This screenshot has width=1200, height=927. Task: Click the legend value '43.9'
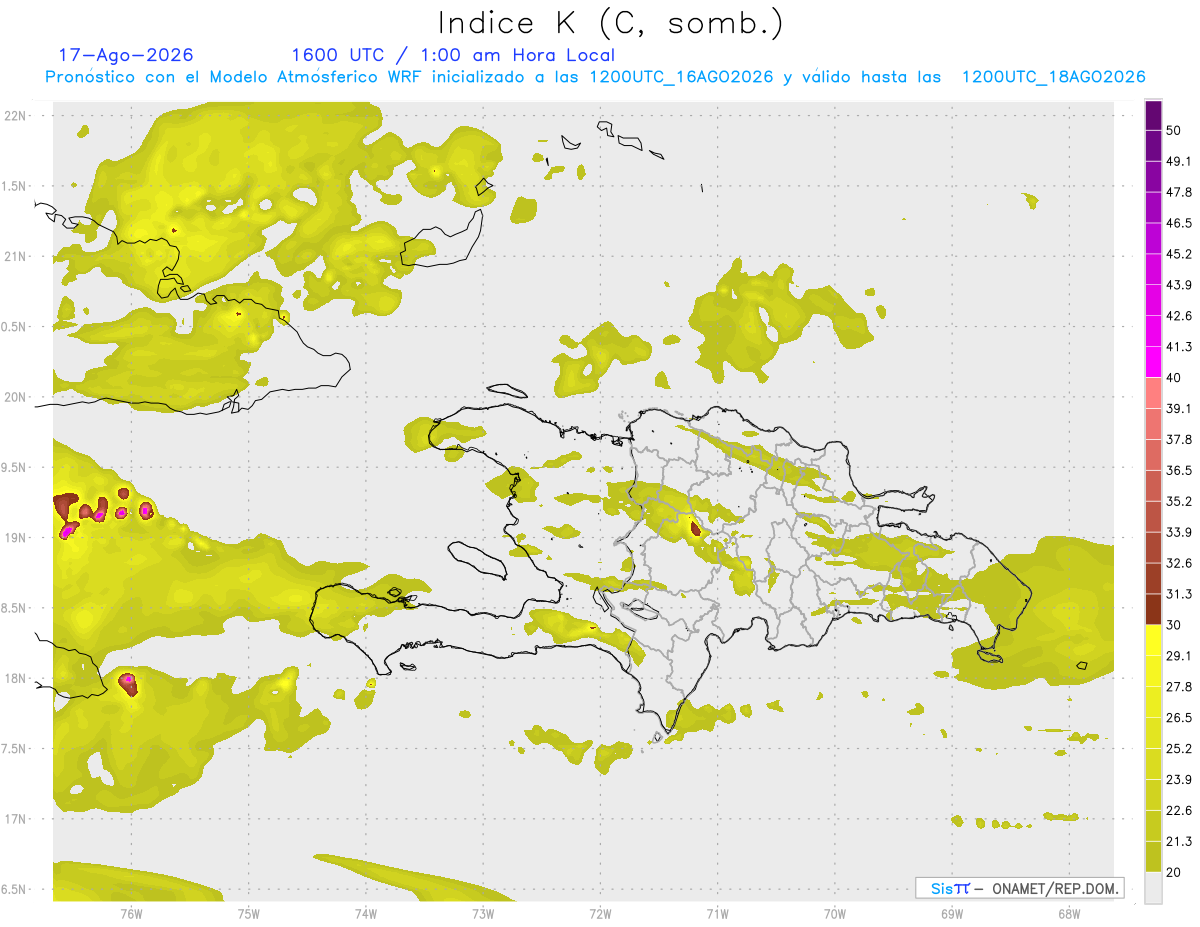tap(1179, 285)
